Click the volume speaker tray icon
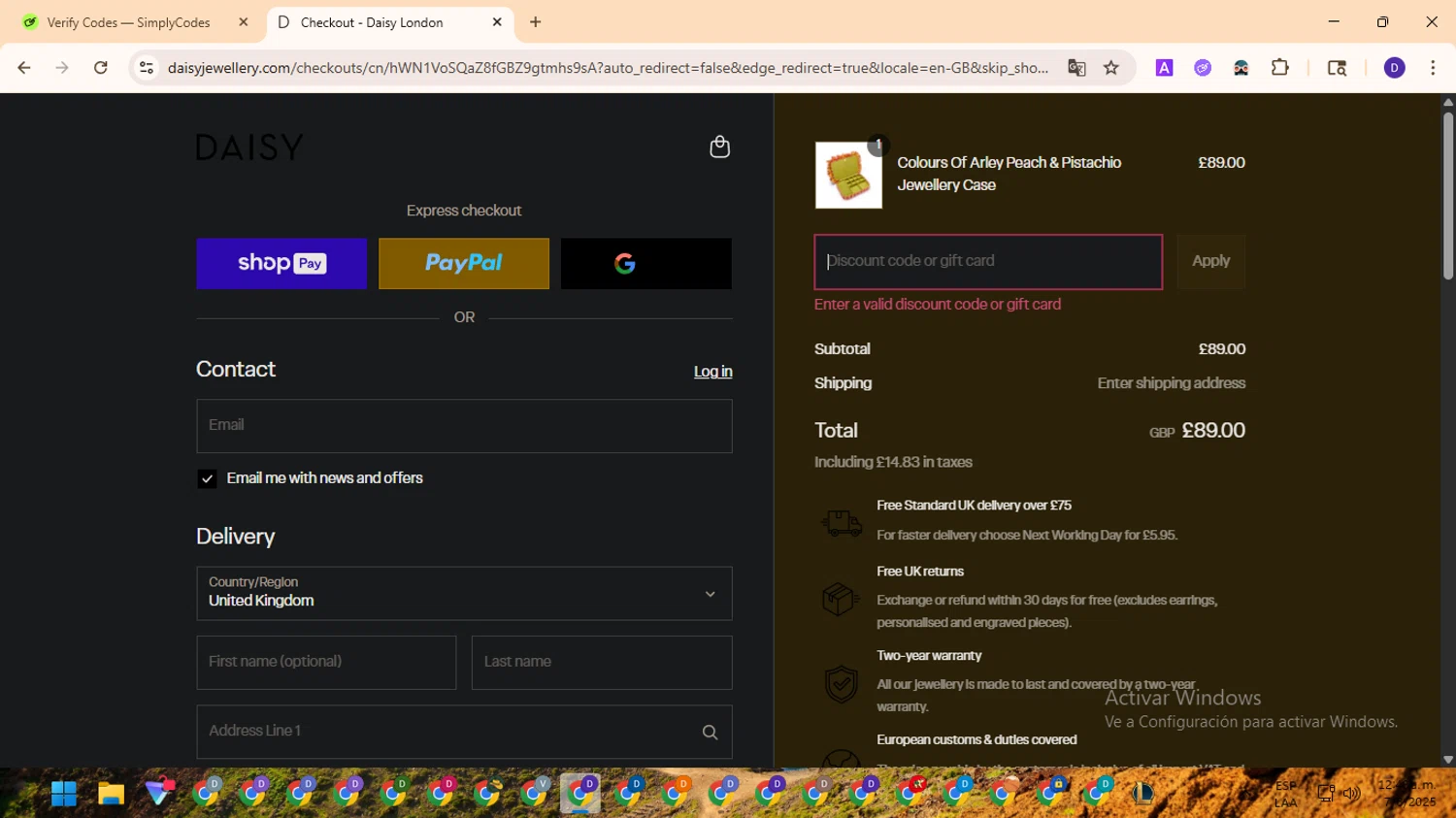This screenshot has height=818, width=1456. (1351, 794)
